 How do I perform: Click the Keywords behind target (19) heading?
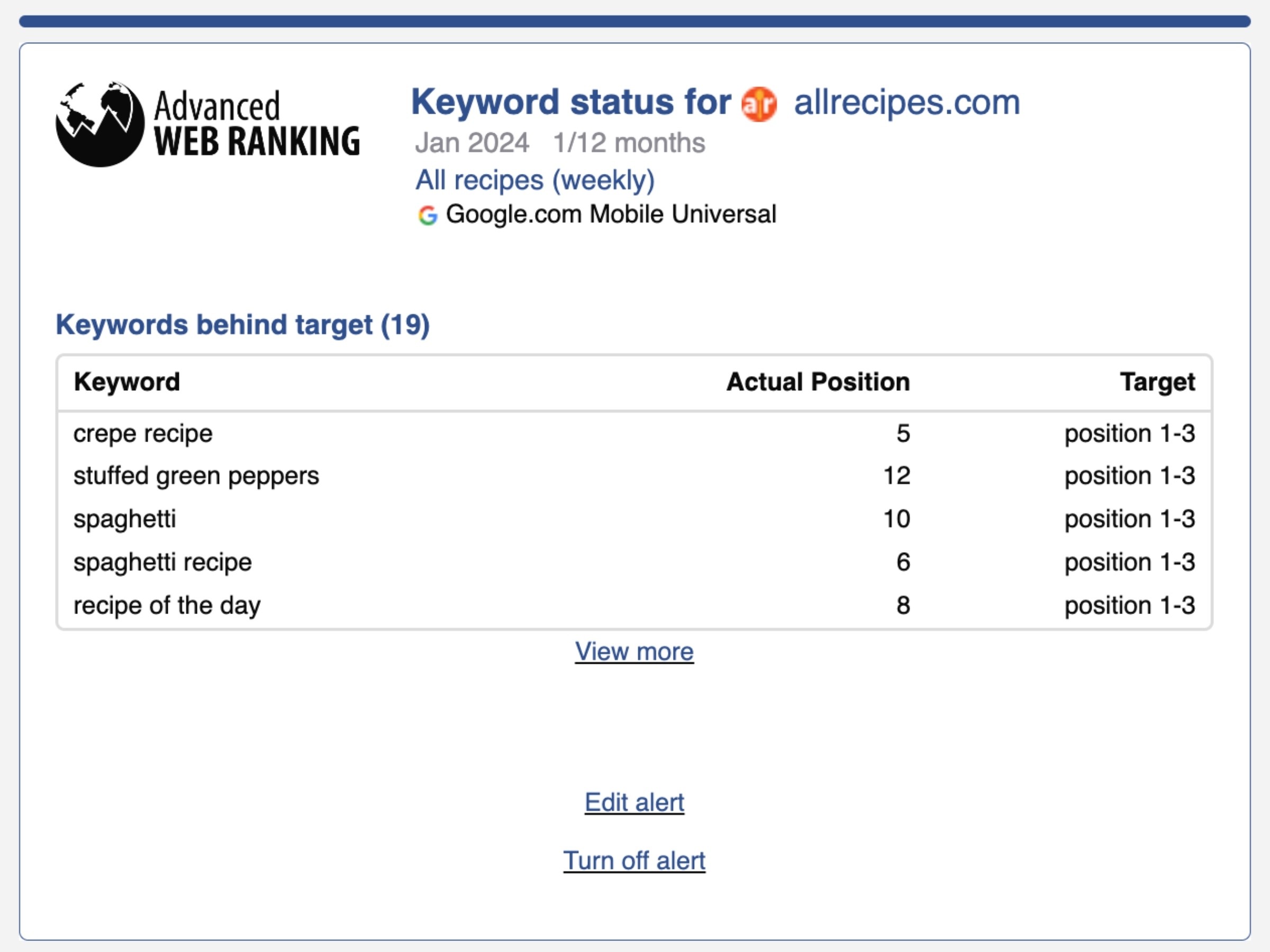(x=242, y=325)
